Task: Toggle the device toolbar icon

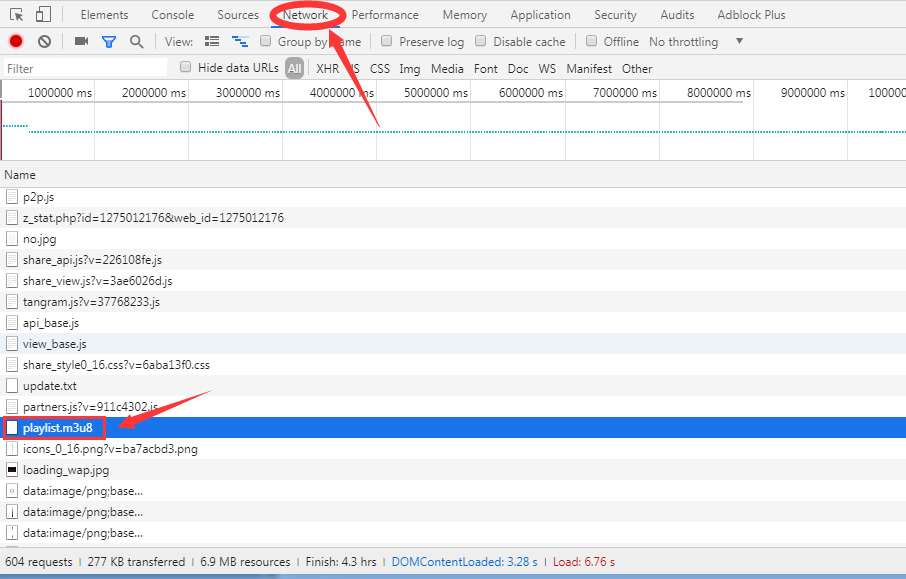Action: point(43,14)
